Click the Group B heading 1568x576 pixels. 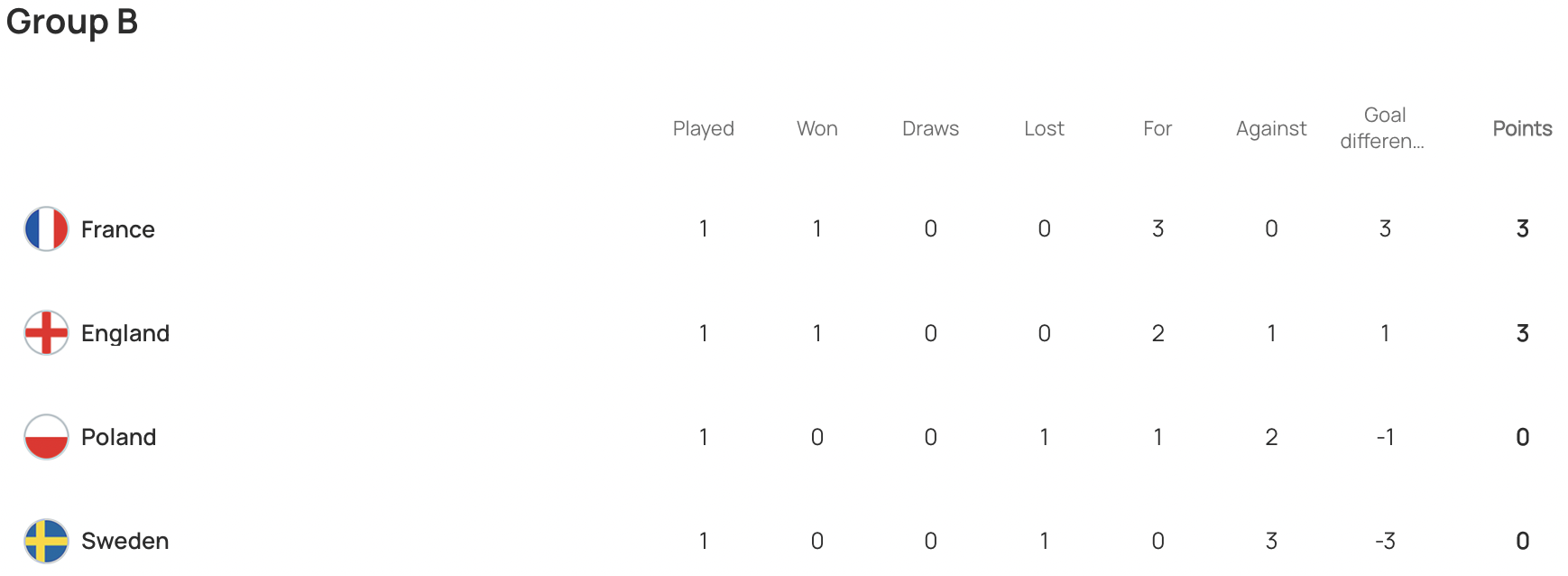coord(72,22)
